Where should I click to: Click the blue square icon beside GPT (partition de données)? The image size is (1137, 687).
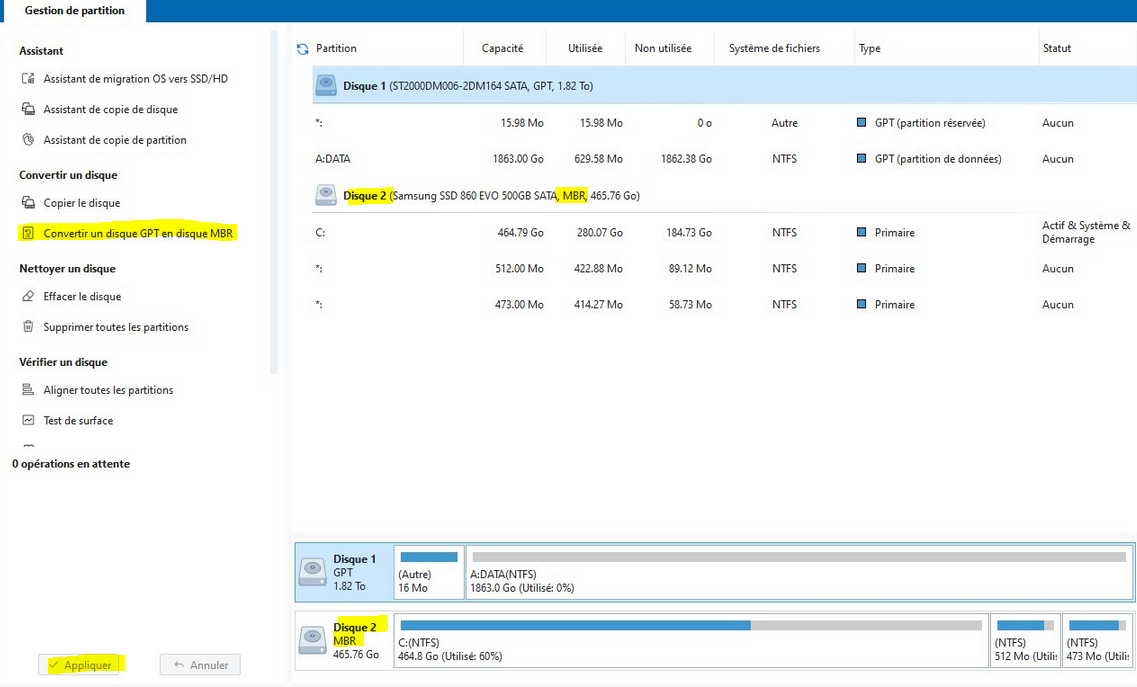[x=861, y=158]
